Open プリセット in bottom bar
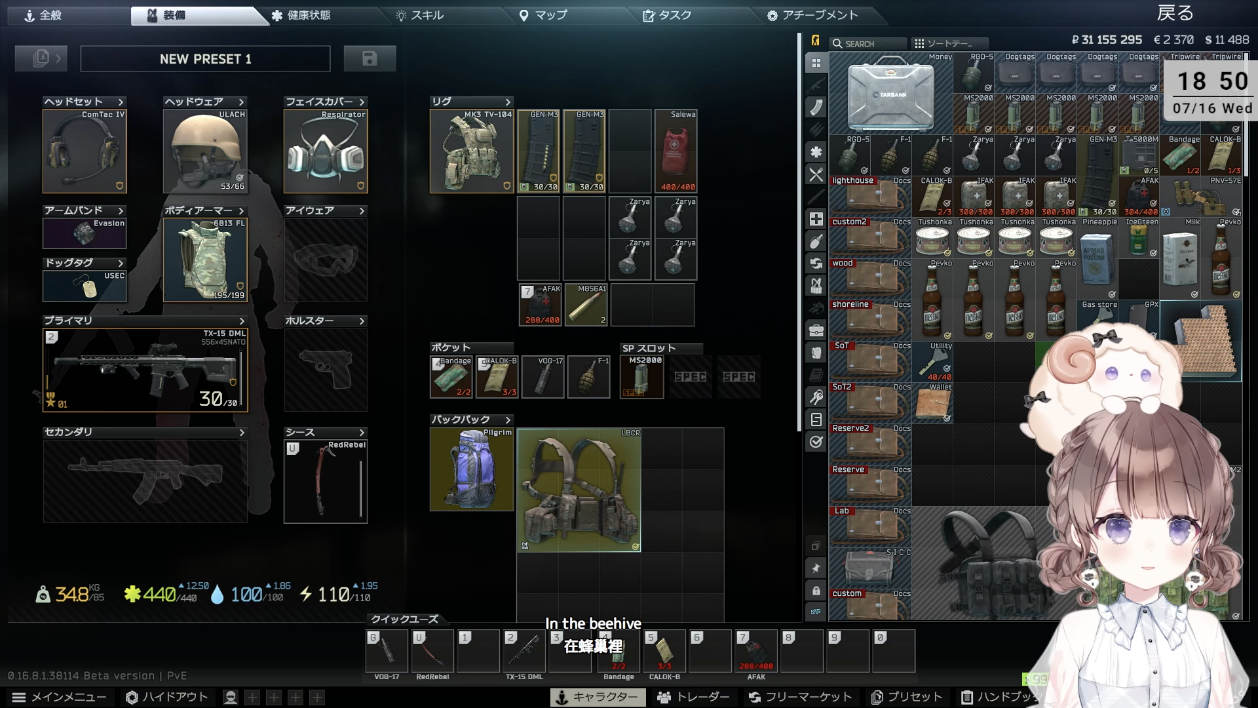The image size is (1258, 708). pyautogui.click(x=906, y=697)
